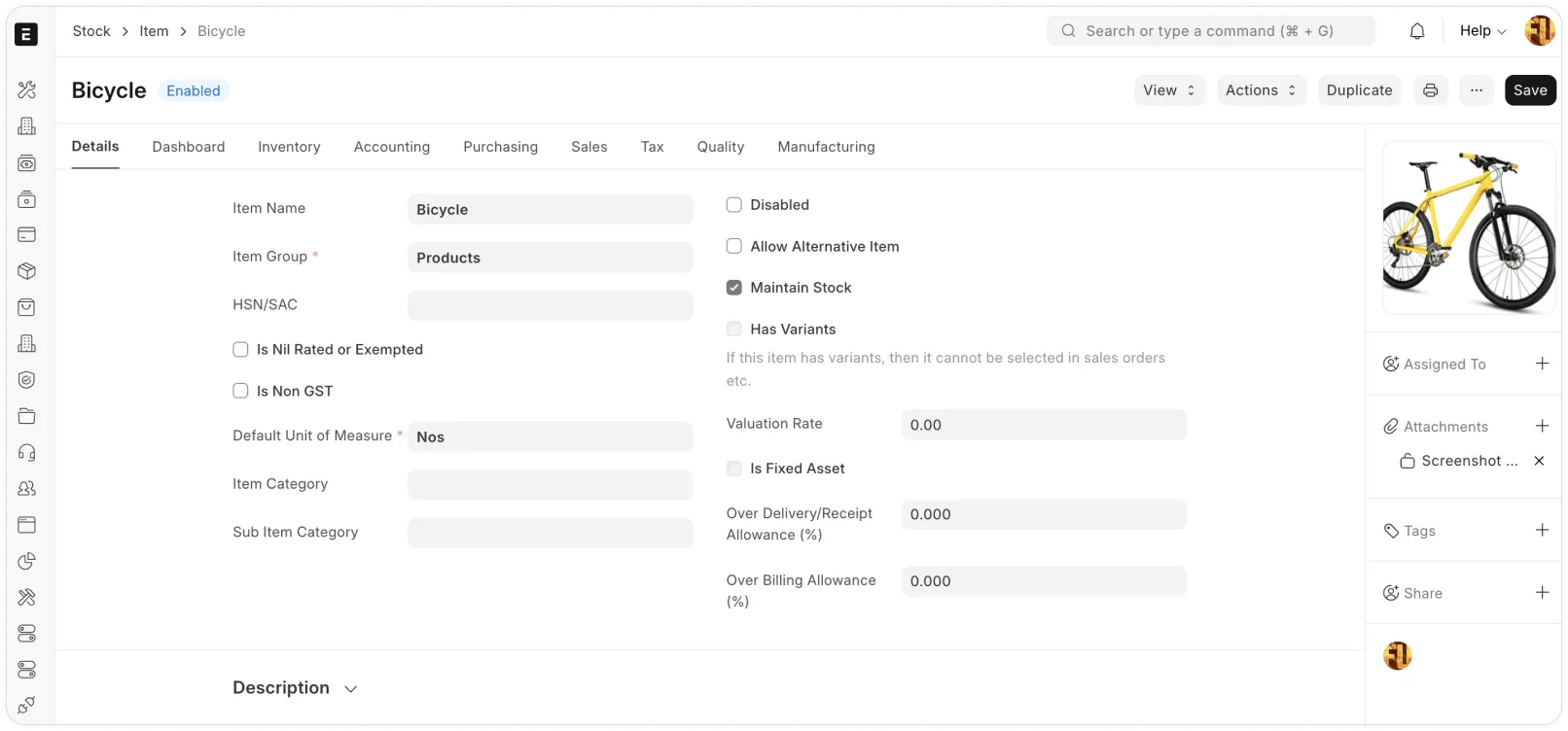
Task: Add an attachment with the plus icon
Action: 1542,426
